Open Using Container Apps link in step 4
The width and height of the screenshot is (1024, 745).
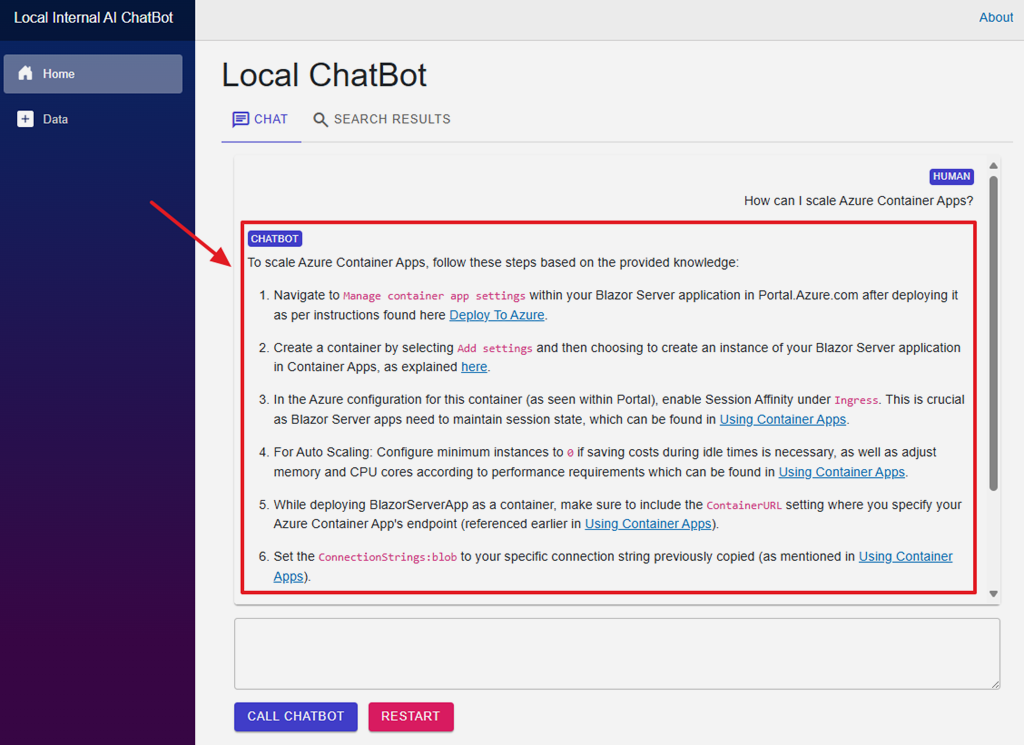point(841,472)
